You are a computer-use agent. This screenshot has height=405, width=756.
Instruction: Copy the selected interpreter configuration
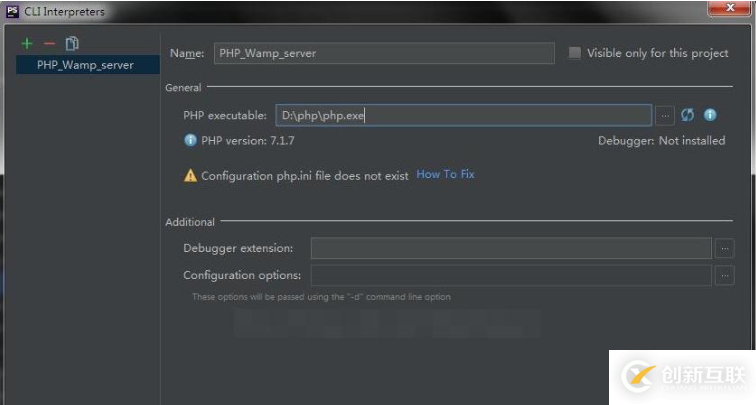72,43
